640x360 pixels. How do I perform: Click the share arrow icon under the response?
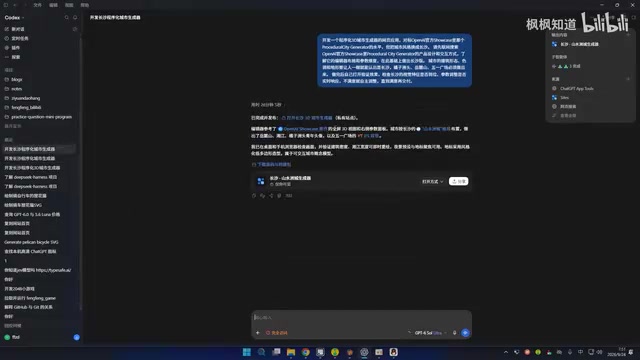pos(271,196)
